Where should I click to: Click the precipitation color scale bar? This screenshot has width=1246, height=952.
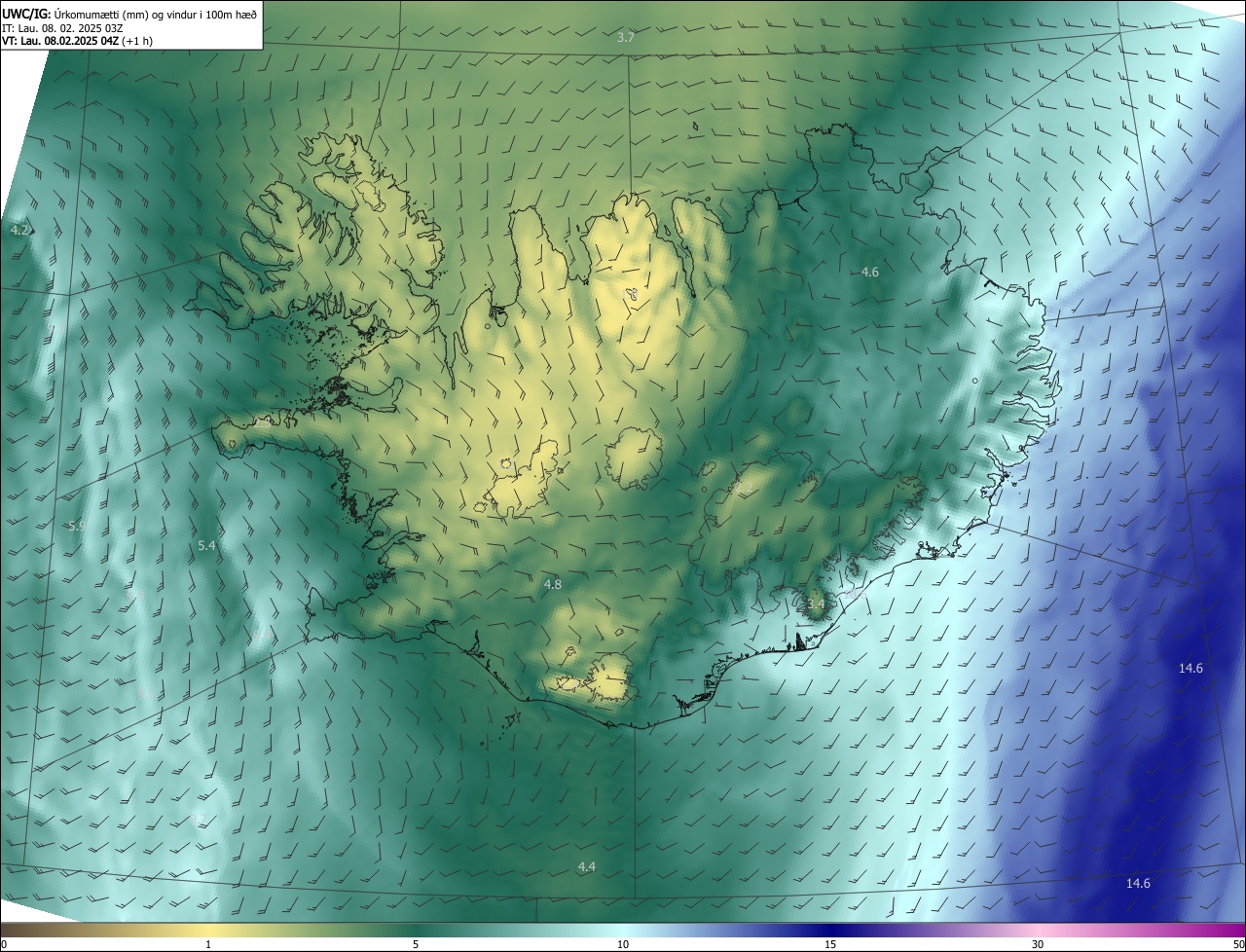click(623, 931)
